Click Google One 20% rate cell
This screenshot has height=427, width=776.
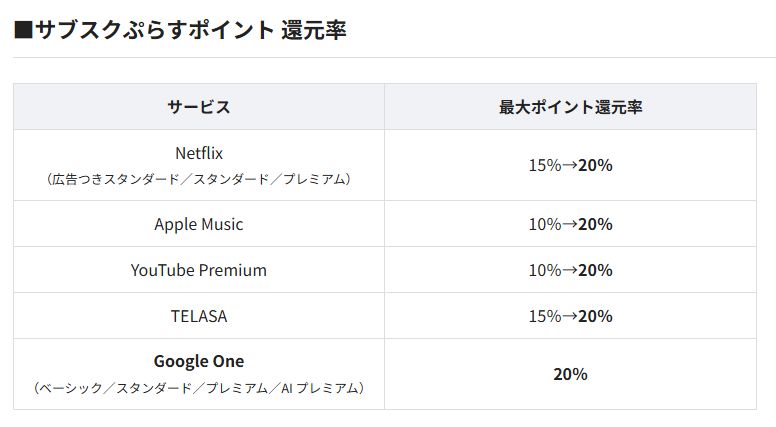(570, 374)
